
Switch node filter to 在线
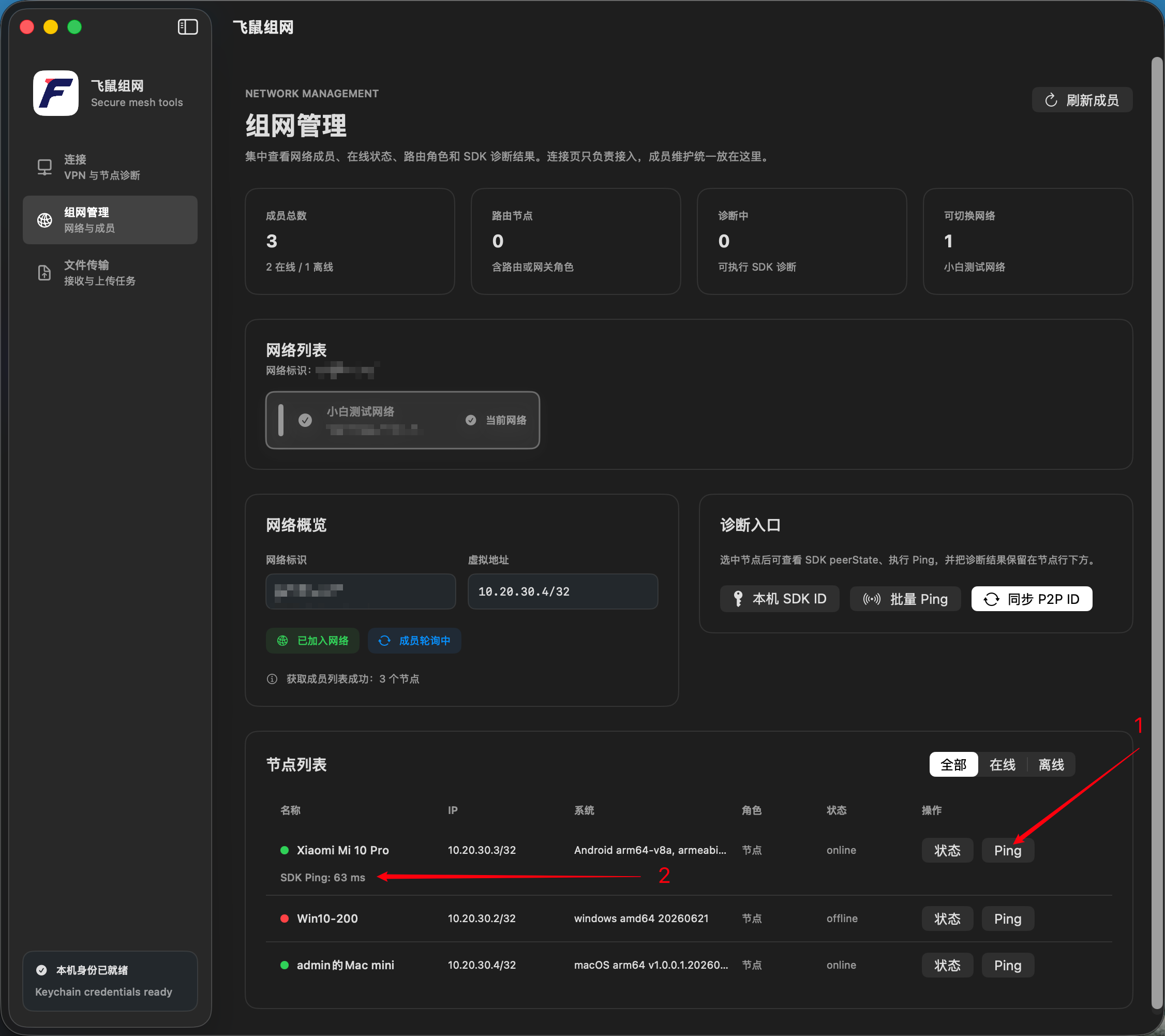[x=1002, y=765]
